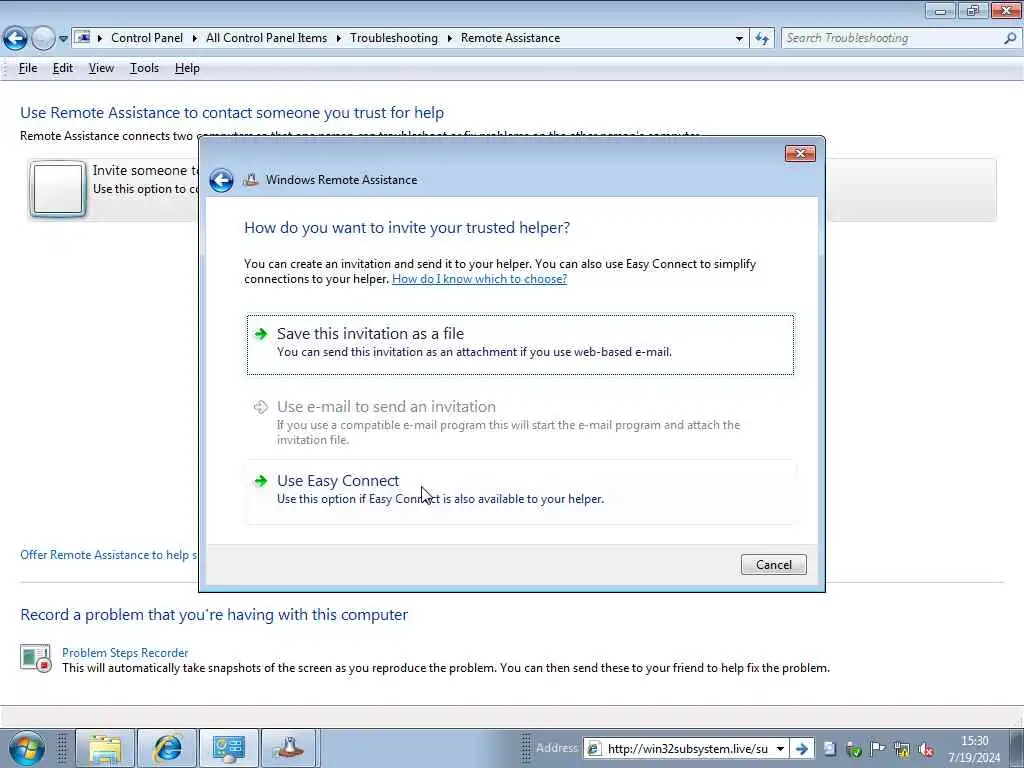1024x768 pixels.
Task: Select Troubleshooting breadcrumb
Action: pos(394,38)
